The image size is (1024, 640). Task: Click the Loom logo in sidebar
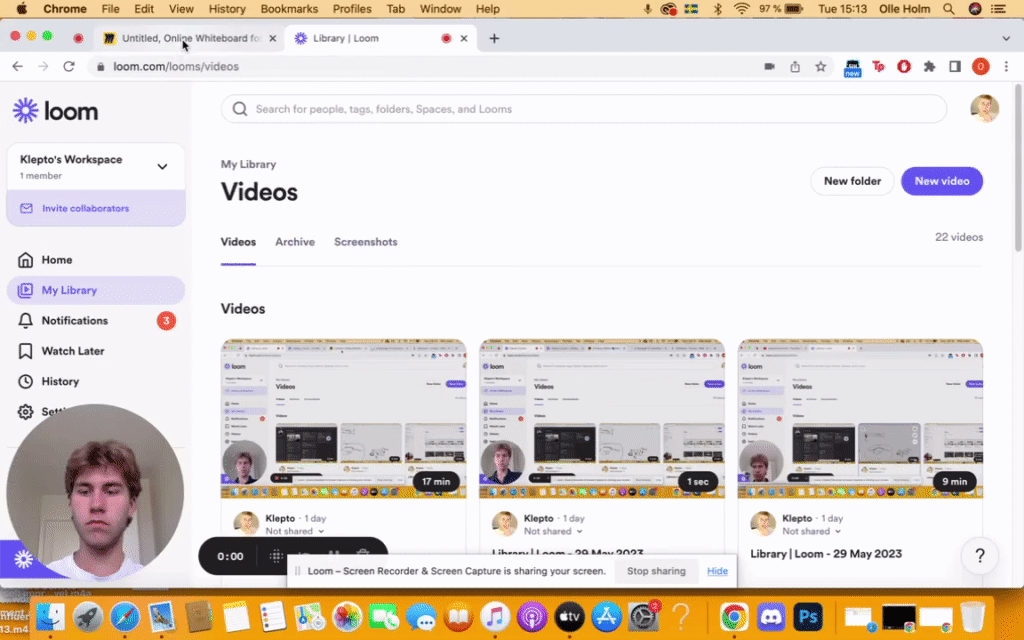[x=56, y=111]
